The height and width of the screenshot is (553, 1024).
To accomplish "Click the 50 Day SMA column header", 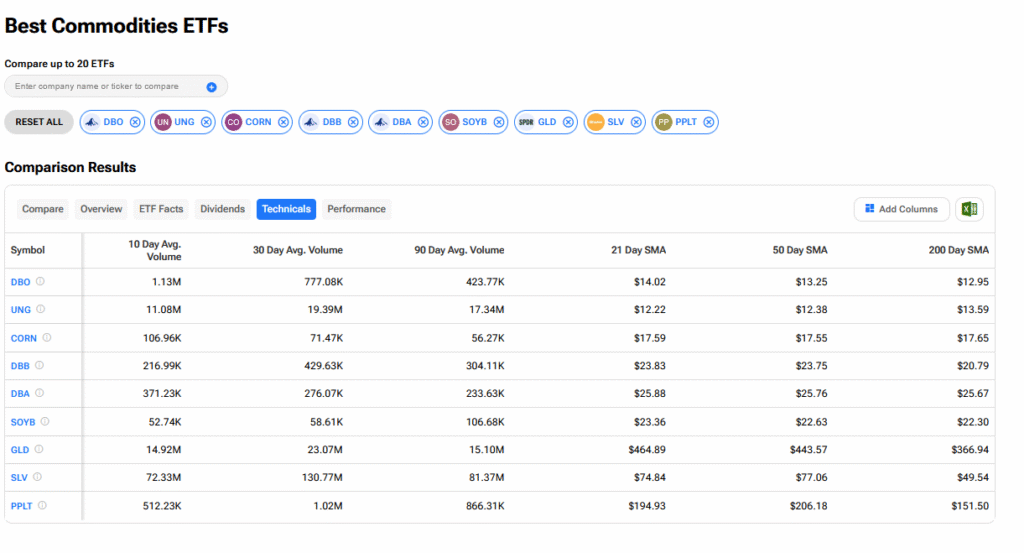I will click(800, 250).
